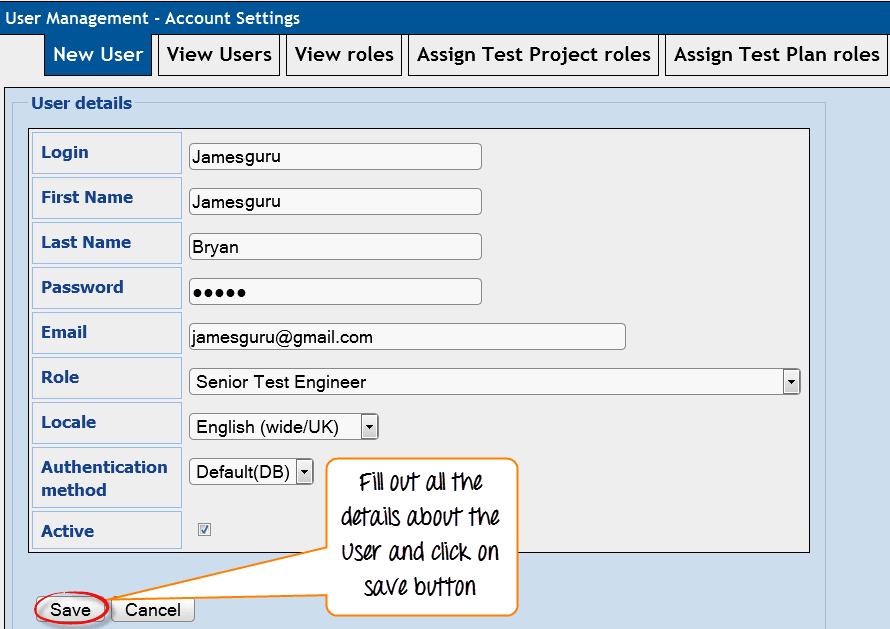Viewport: 890px width, 629px height.
Task: Click the Last Name field containing Bryan
Action: coord(335,247)
